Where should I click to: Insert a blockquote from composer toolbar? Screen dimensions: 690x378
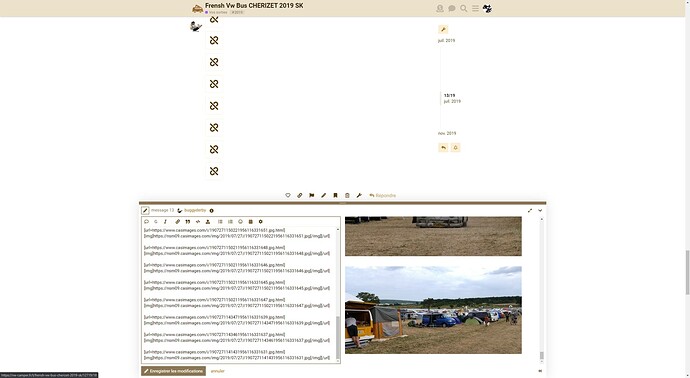pyautogui.click(x=188, y=222)
